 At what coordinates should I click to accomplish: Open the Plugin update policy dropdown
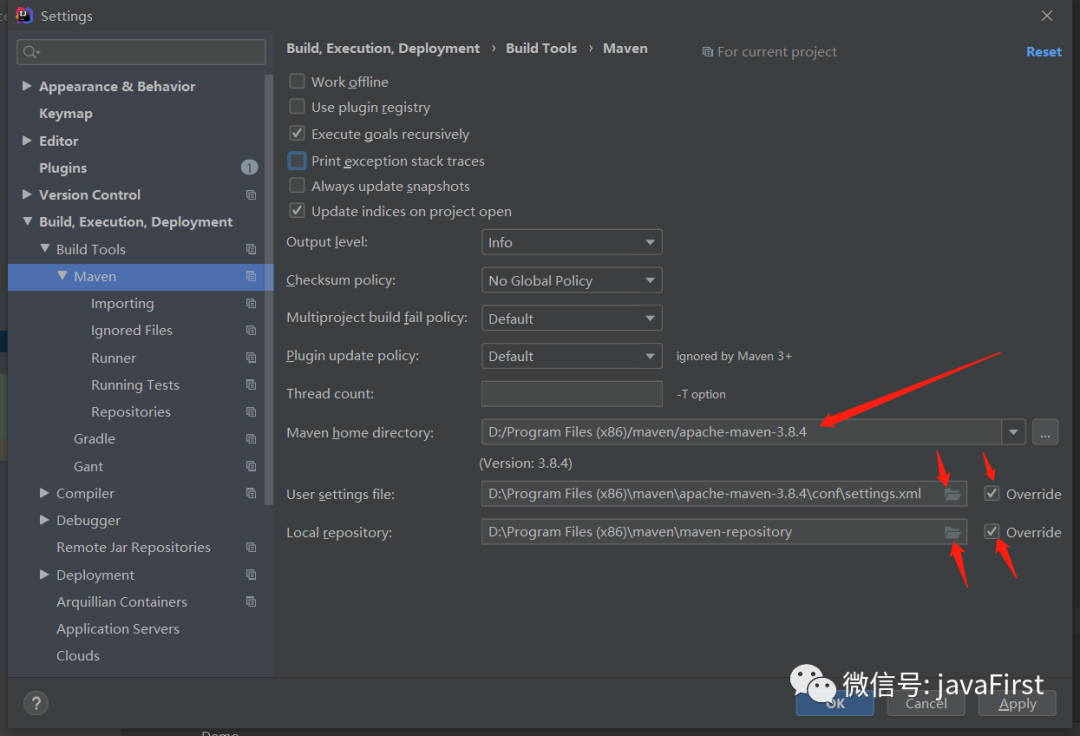pos(572,356)
